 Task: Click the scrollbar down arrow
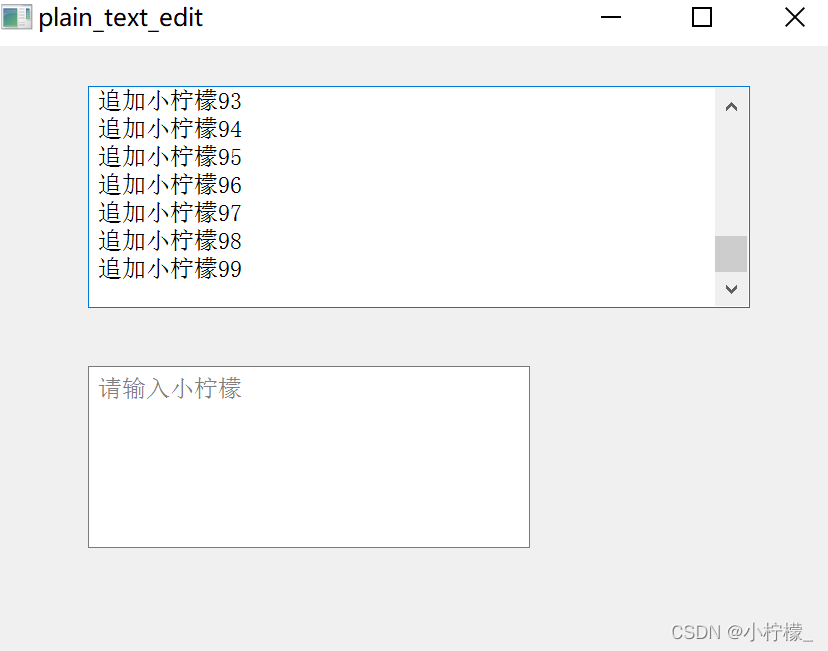[x=731, y=289]
